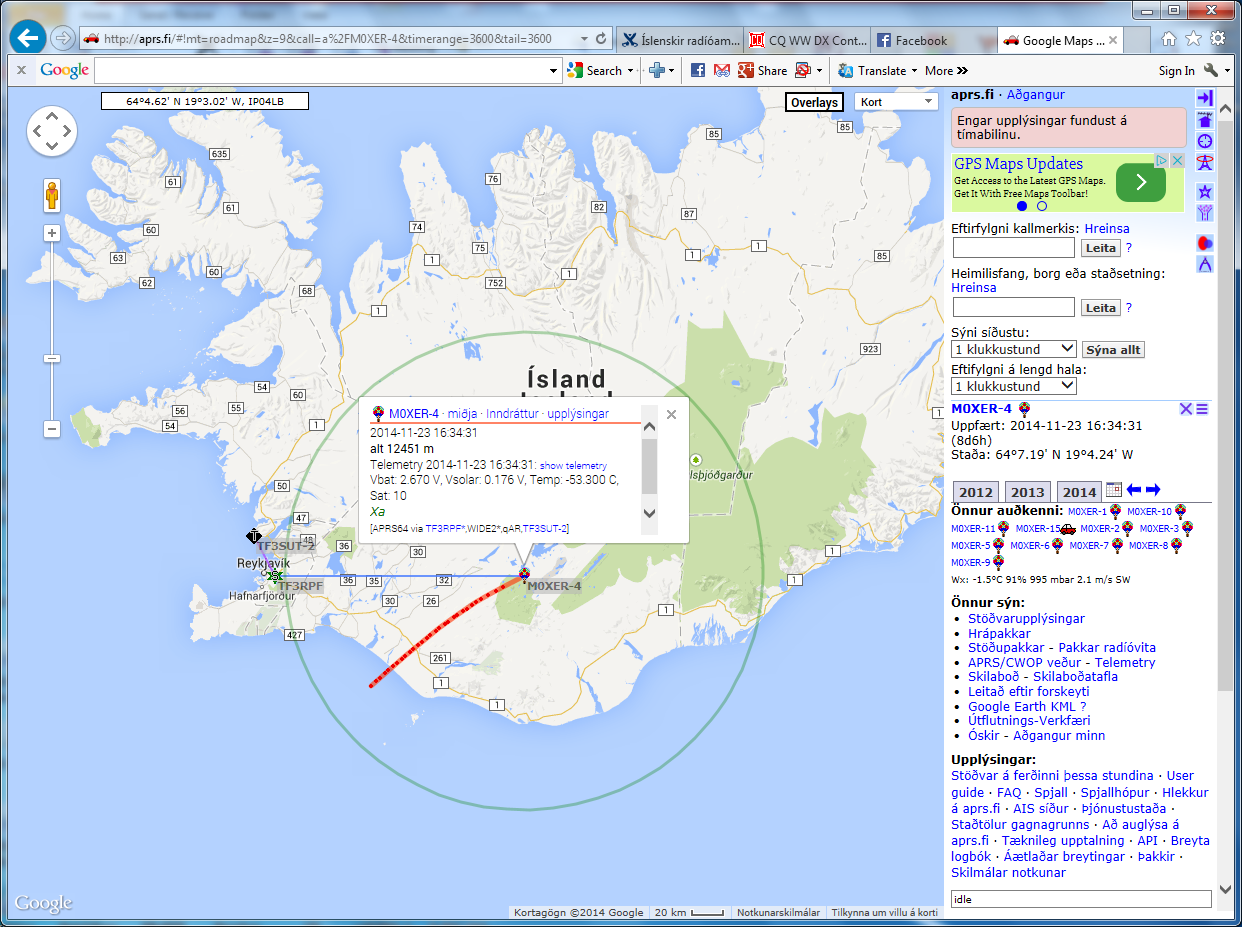
Task: Click the home station sidebar icon
Action: (x=1205, y=119)
